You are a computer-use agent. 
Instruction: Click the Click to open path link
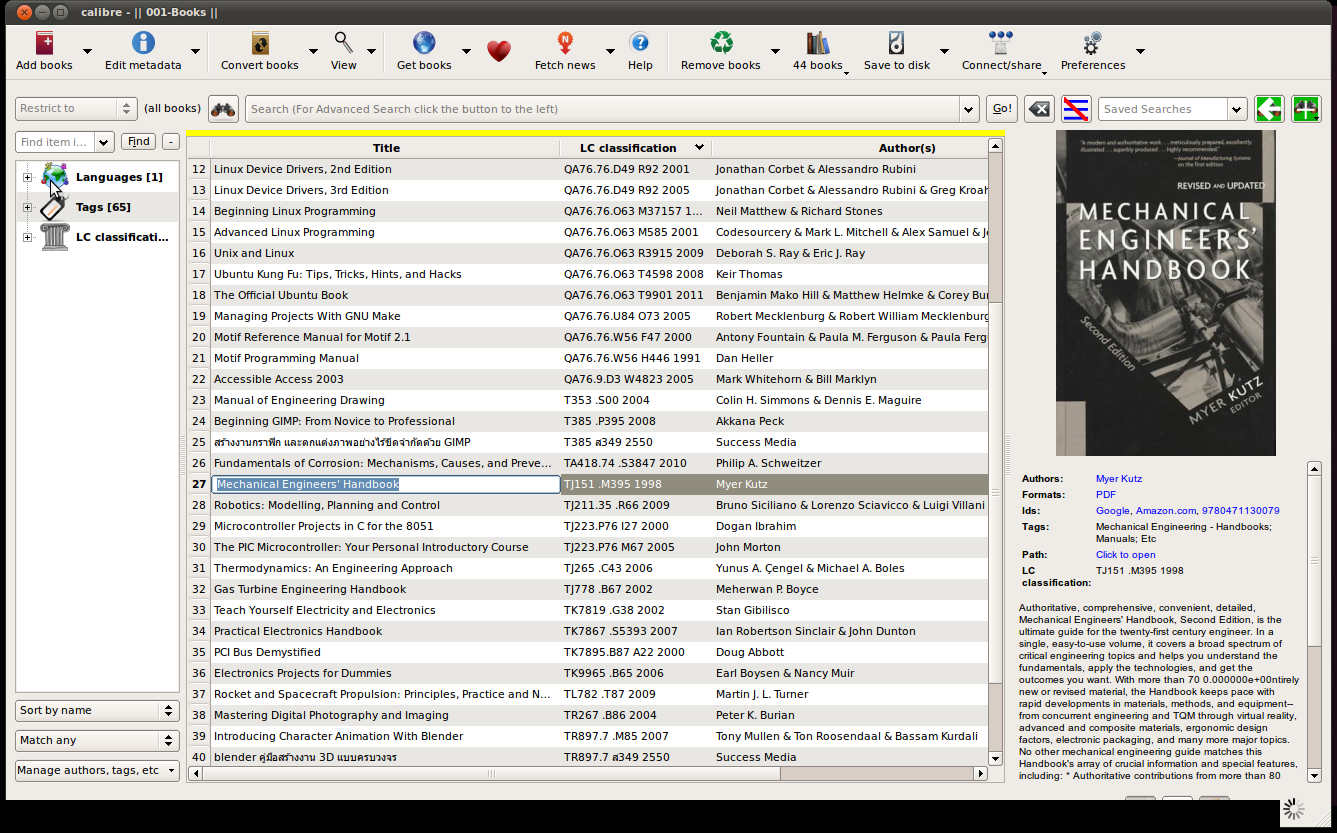coord(1125,555)
